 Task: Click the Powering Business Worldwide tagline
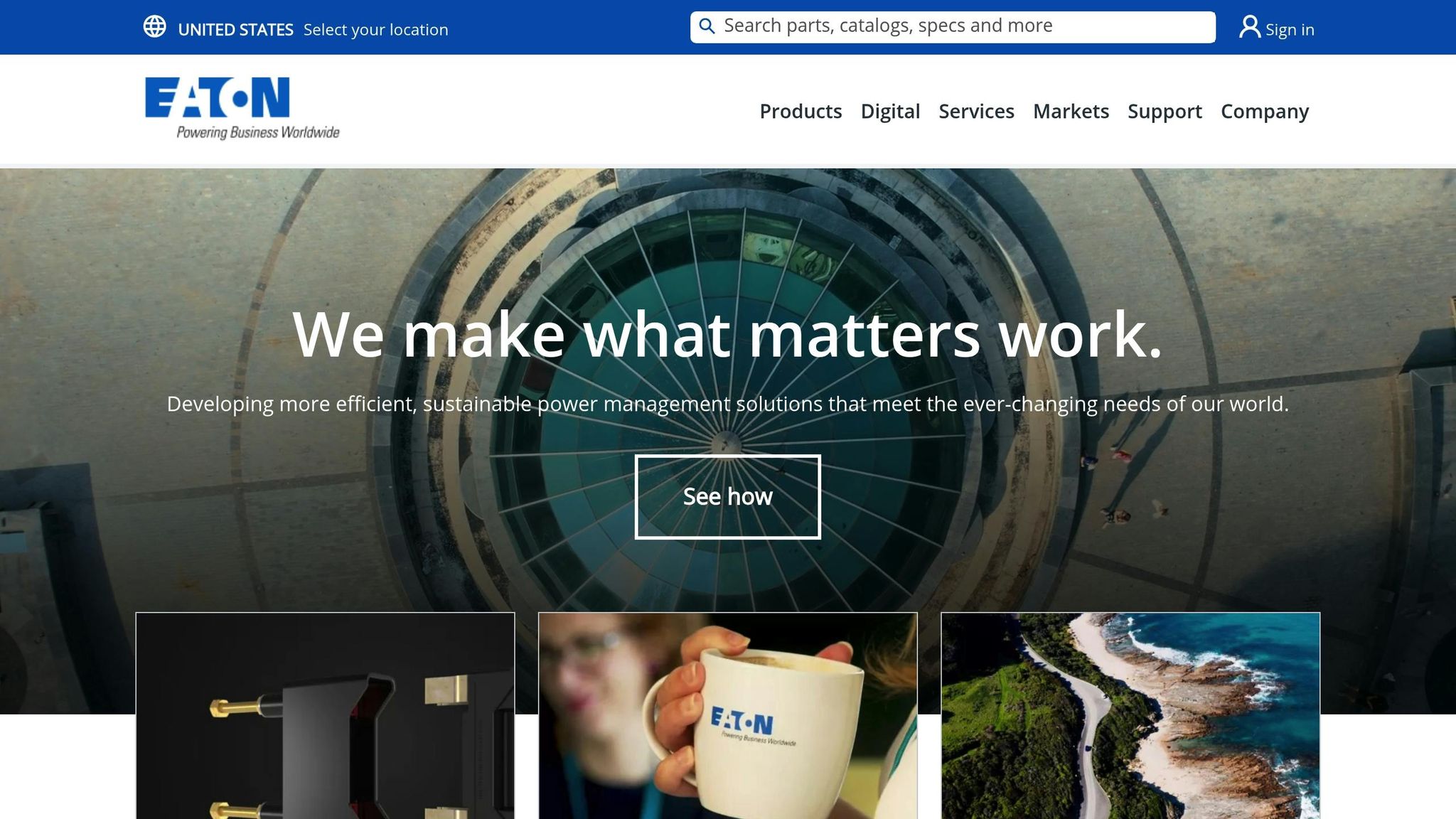click(258, 132)
